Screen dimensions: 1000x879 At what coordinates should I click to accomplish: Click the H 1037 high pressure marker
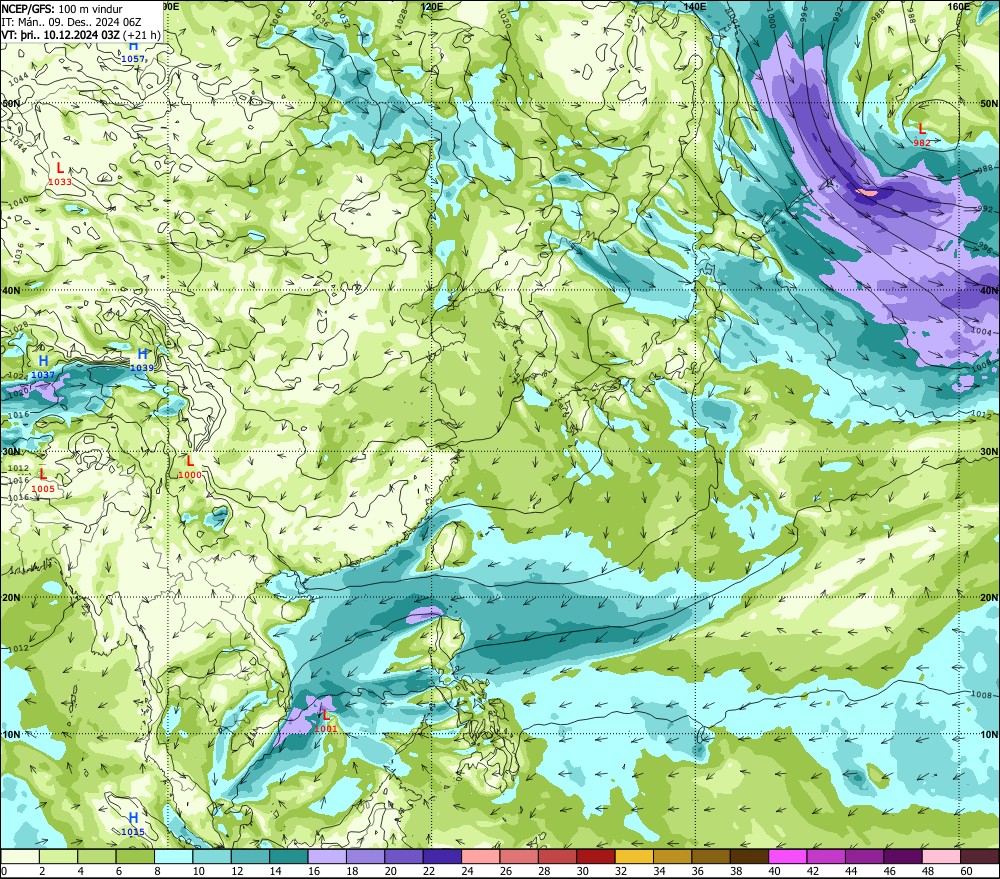click(43, 367)
